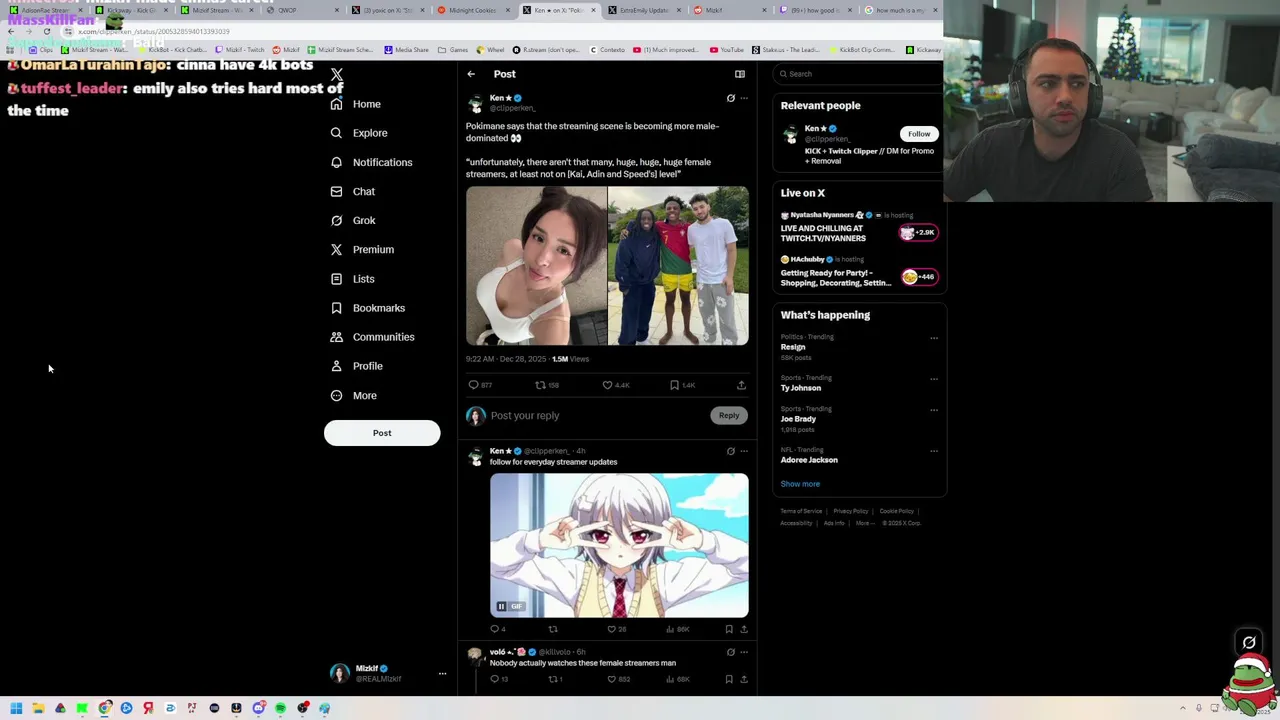Screen dimensions: 1280x720
Task: Open Mizkif account switcher ellipsis
Action: tap(442, 674)
